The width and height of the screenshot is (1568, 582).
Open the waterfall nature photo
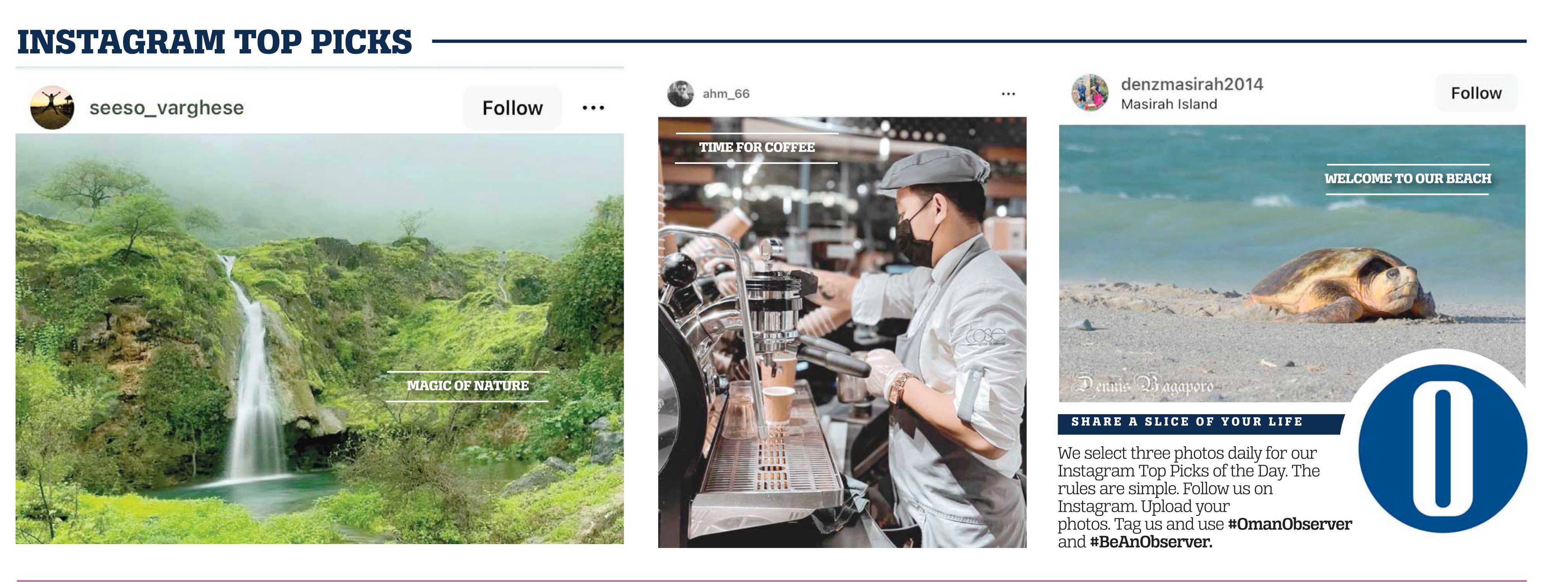pyautogui.click(x=320, y=338)
